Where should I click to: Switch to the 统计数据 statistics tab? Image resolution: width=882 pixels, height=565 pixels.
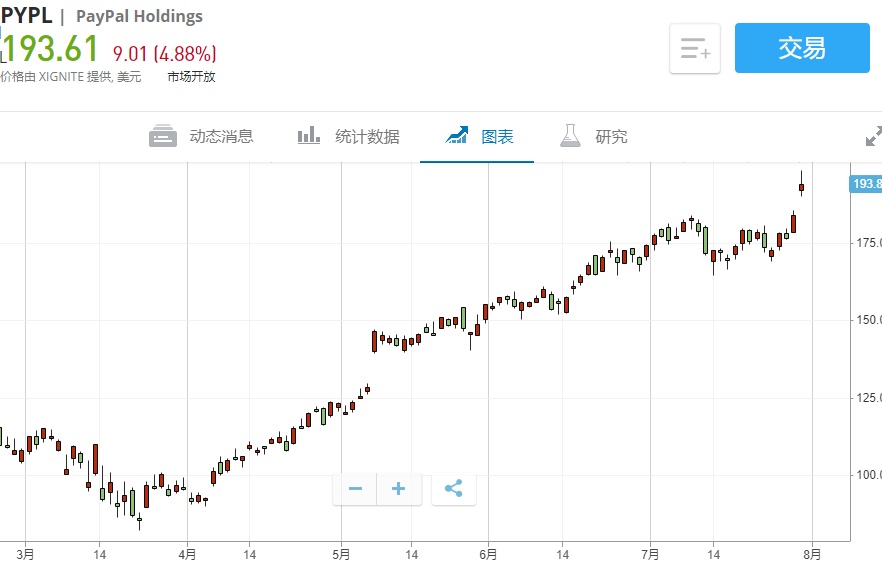367,136
